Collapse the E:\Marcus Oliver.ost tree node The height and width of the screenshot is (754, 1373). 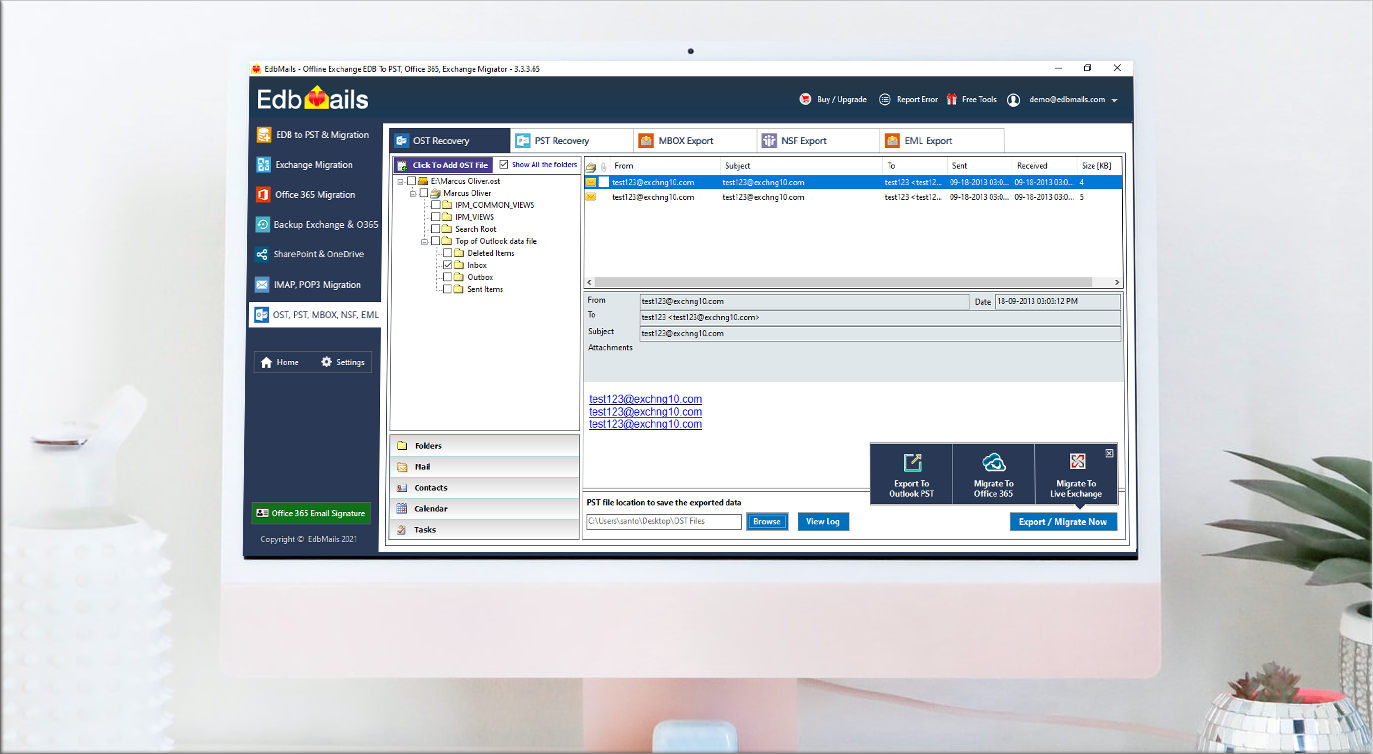400,181
